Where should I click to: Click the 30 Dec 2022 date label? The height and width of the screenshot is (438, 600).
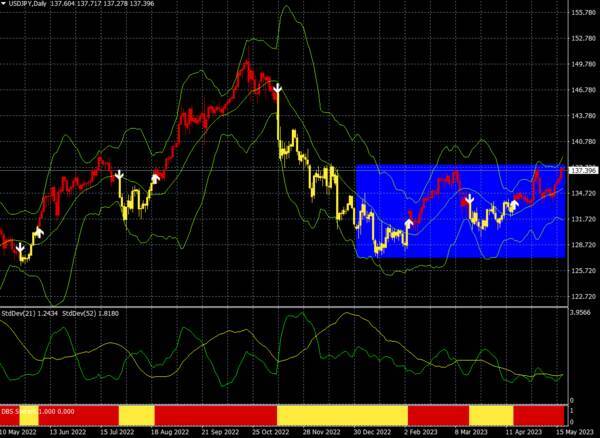(372, 432)
